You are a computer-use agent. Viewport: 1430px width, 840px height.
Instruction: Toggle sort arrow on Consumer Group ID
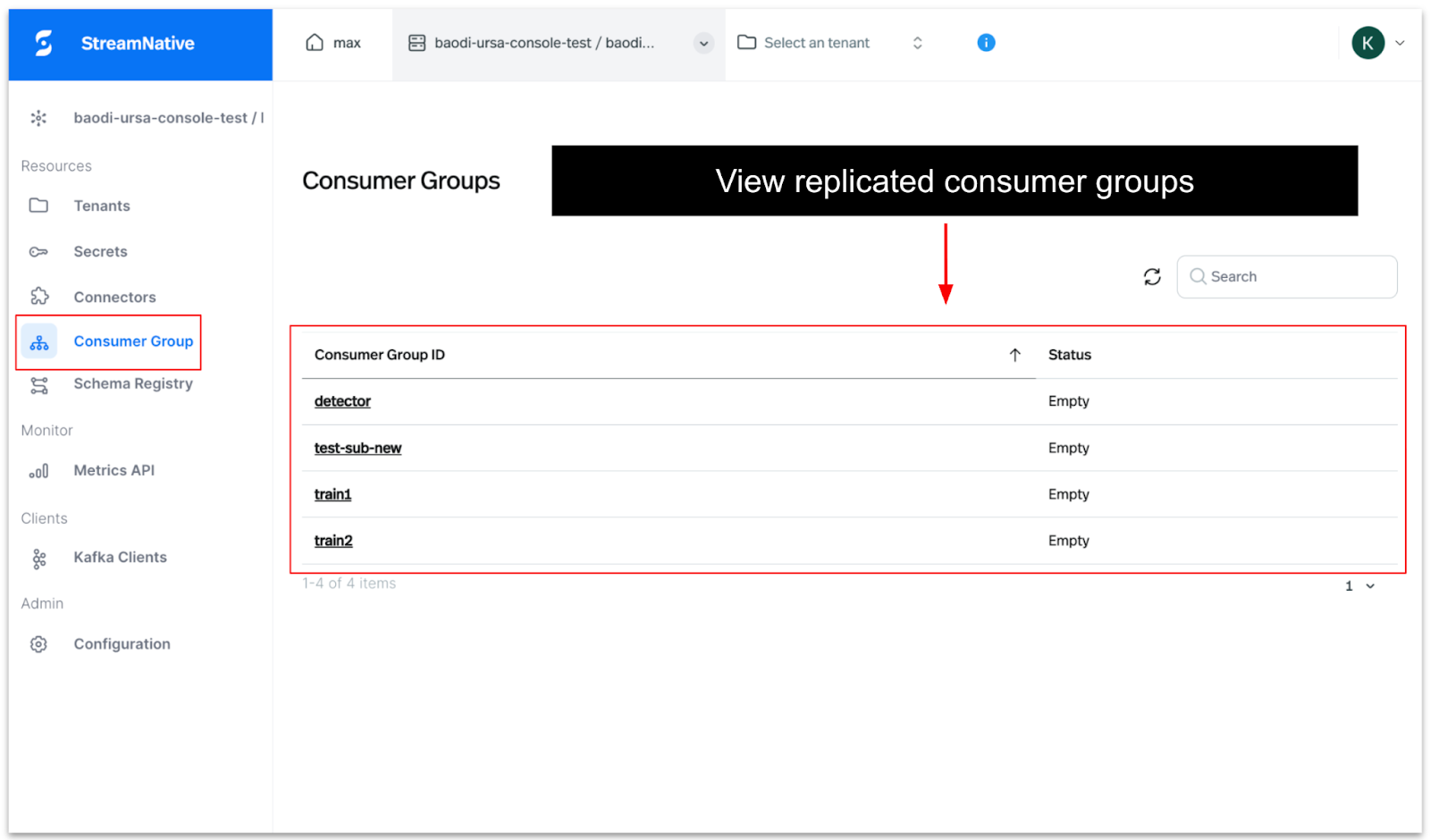tap(1014, 355)
